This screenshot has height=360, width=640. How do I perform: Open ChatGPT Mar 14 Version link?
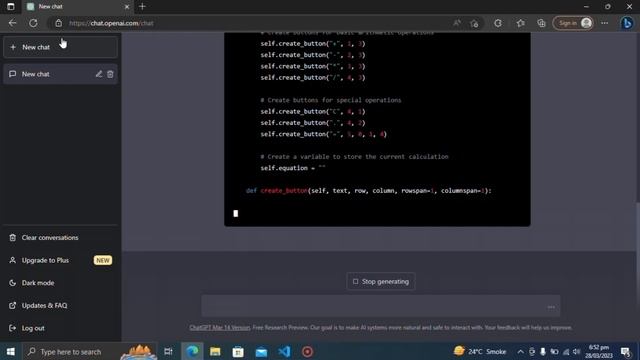click(x=220, y=327)
